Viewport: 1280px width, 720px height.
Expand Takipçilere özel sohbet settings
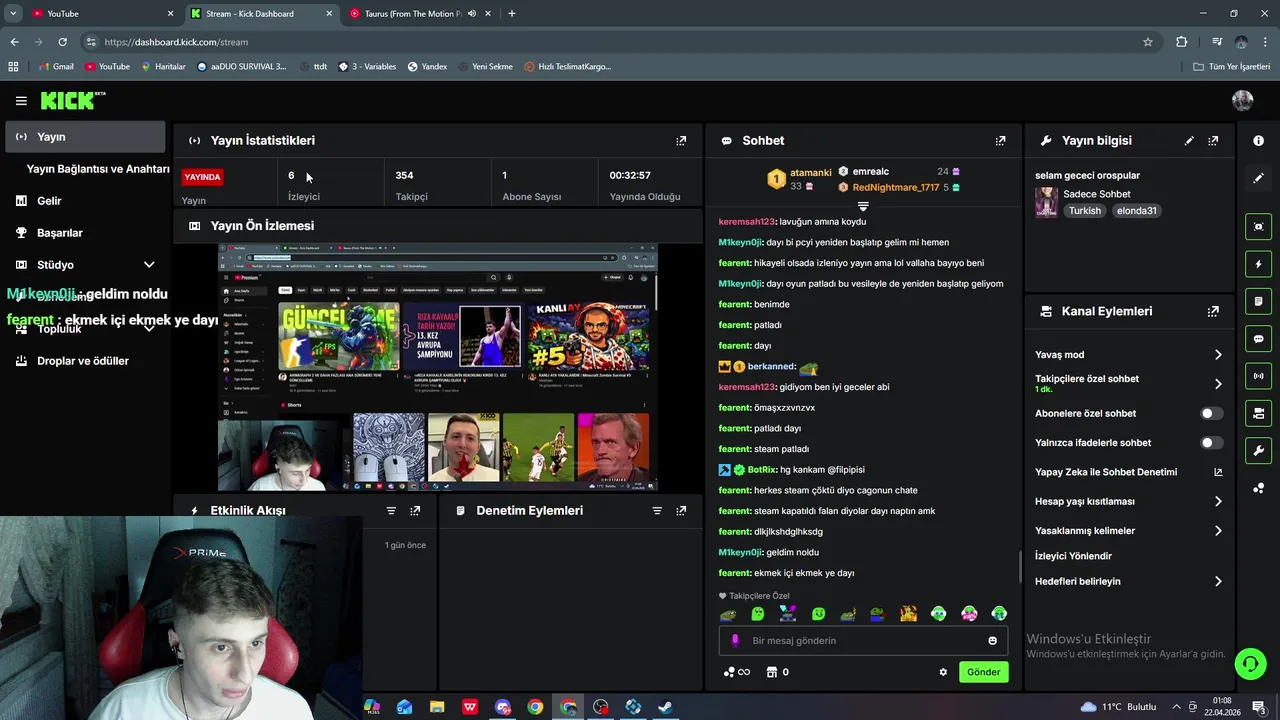[x=1218, y=384]
